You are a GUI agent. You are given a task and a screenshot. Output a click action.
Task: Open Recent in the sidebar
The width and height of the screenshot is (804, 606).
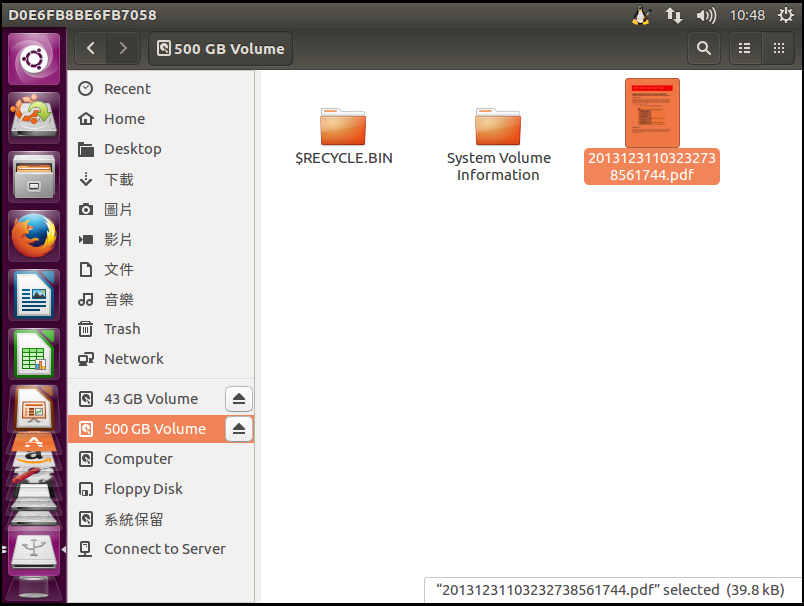point(160,89)
